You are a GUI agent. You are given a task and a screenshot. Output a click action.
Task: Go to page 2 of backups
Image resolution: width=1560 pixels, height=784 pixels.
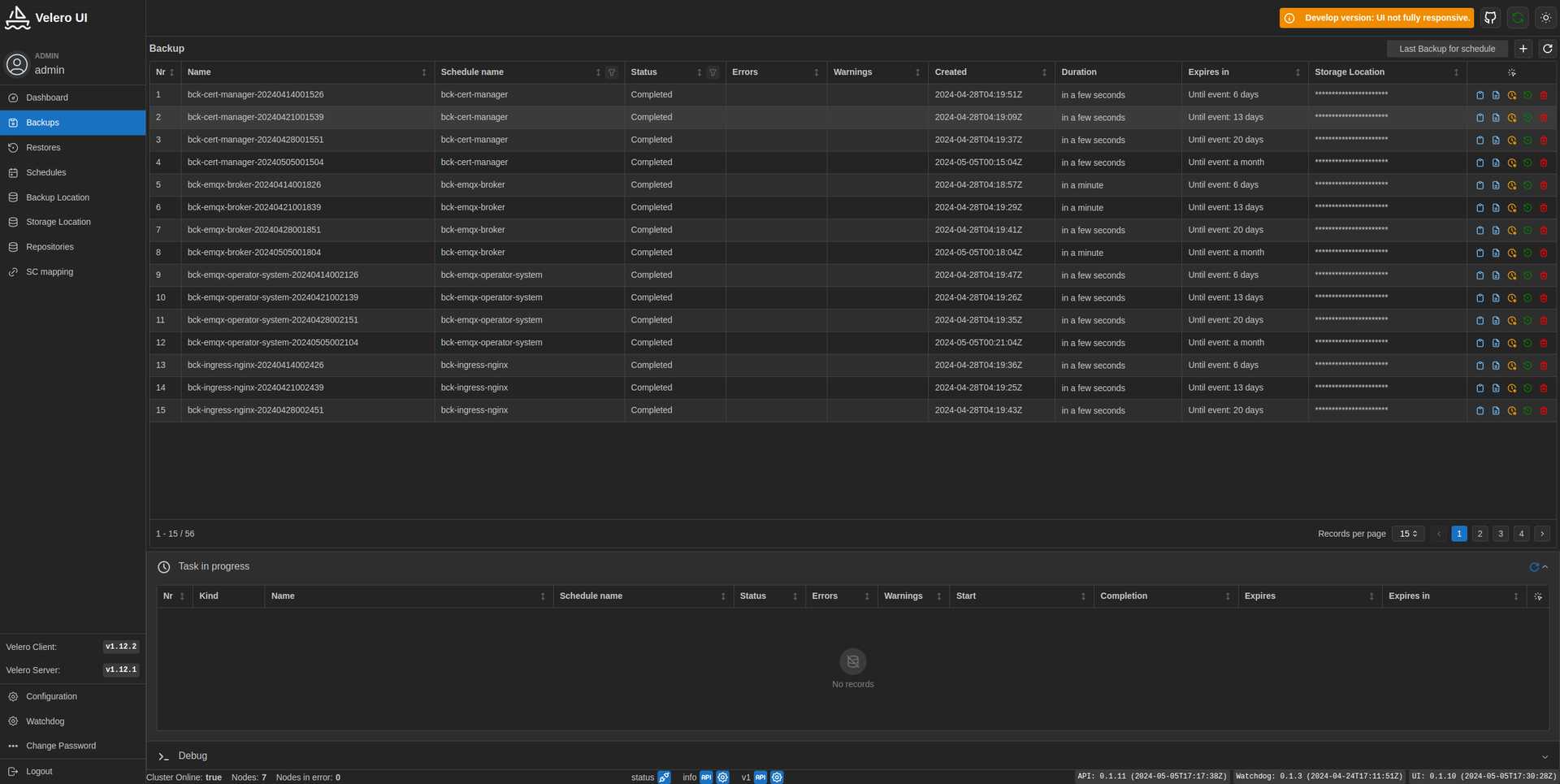tap(1480, 534)
